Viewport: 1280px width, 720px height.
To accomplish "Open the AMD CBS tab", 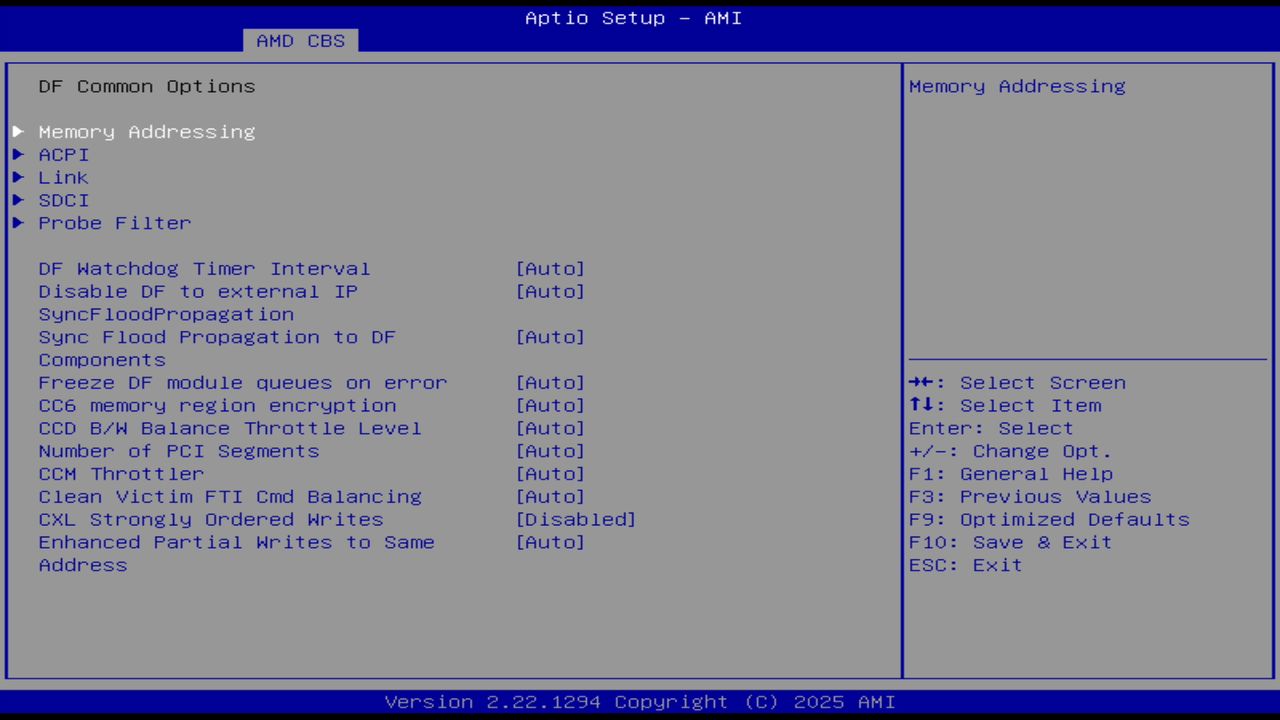I will [x=300, y=41].
